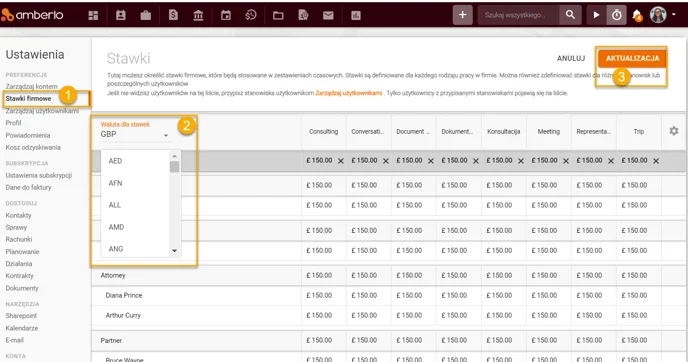Image resolution: width=688 pixels, height=362 pixels.
Task: Choose ANG from currency list
Action: point(135,249)
